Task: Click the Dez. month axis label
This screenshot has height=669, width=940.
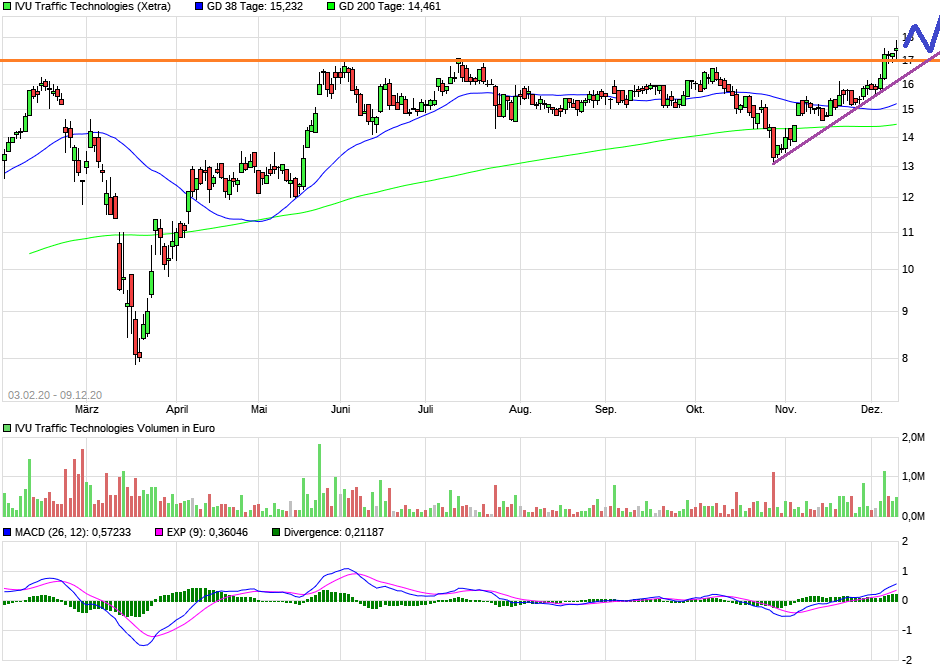Action: [x=872, y=409]
